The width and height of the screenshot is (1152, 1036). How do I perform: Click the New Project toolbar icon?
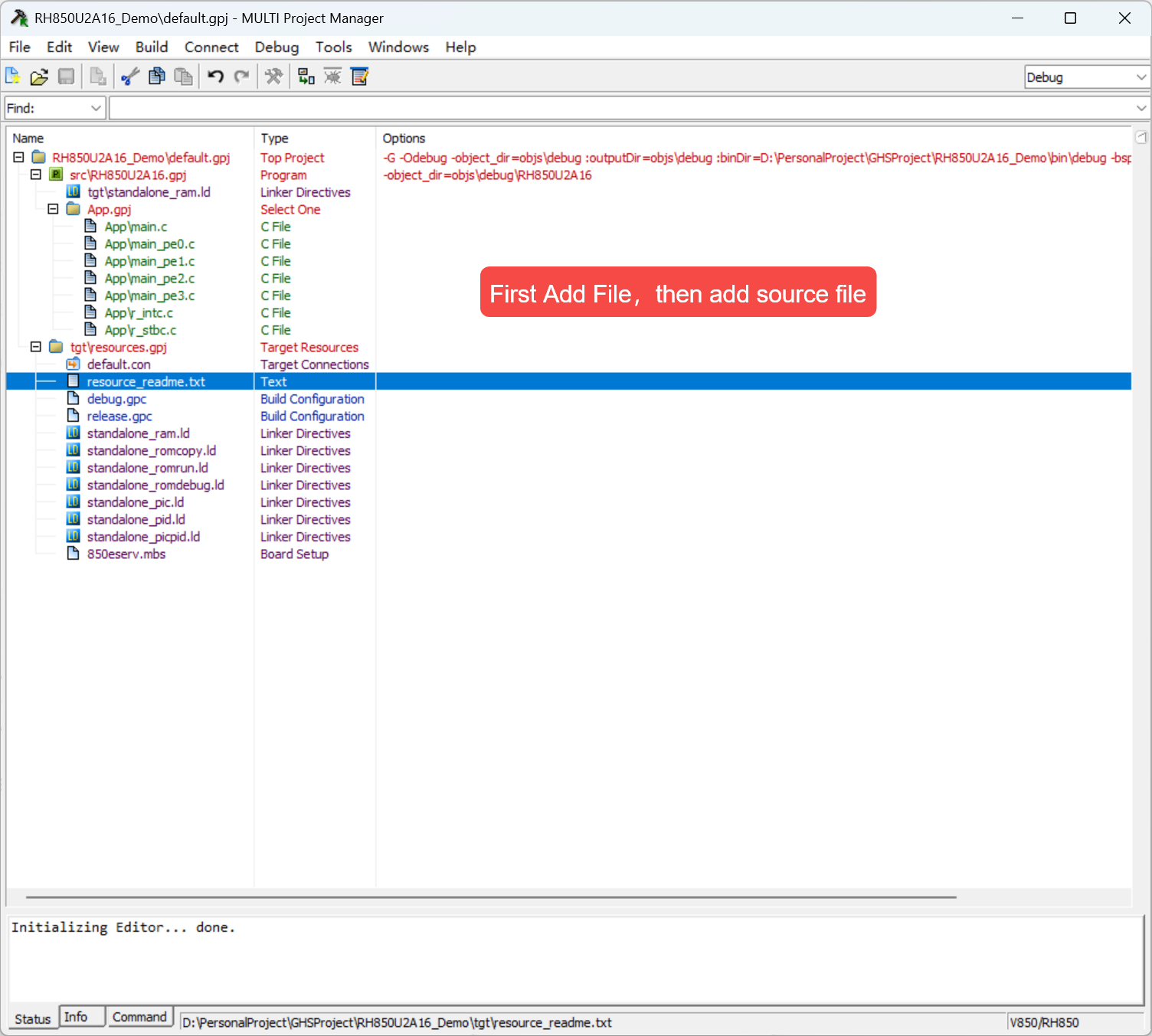(x=13, y=77)
